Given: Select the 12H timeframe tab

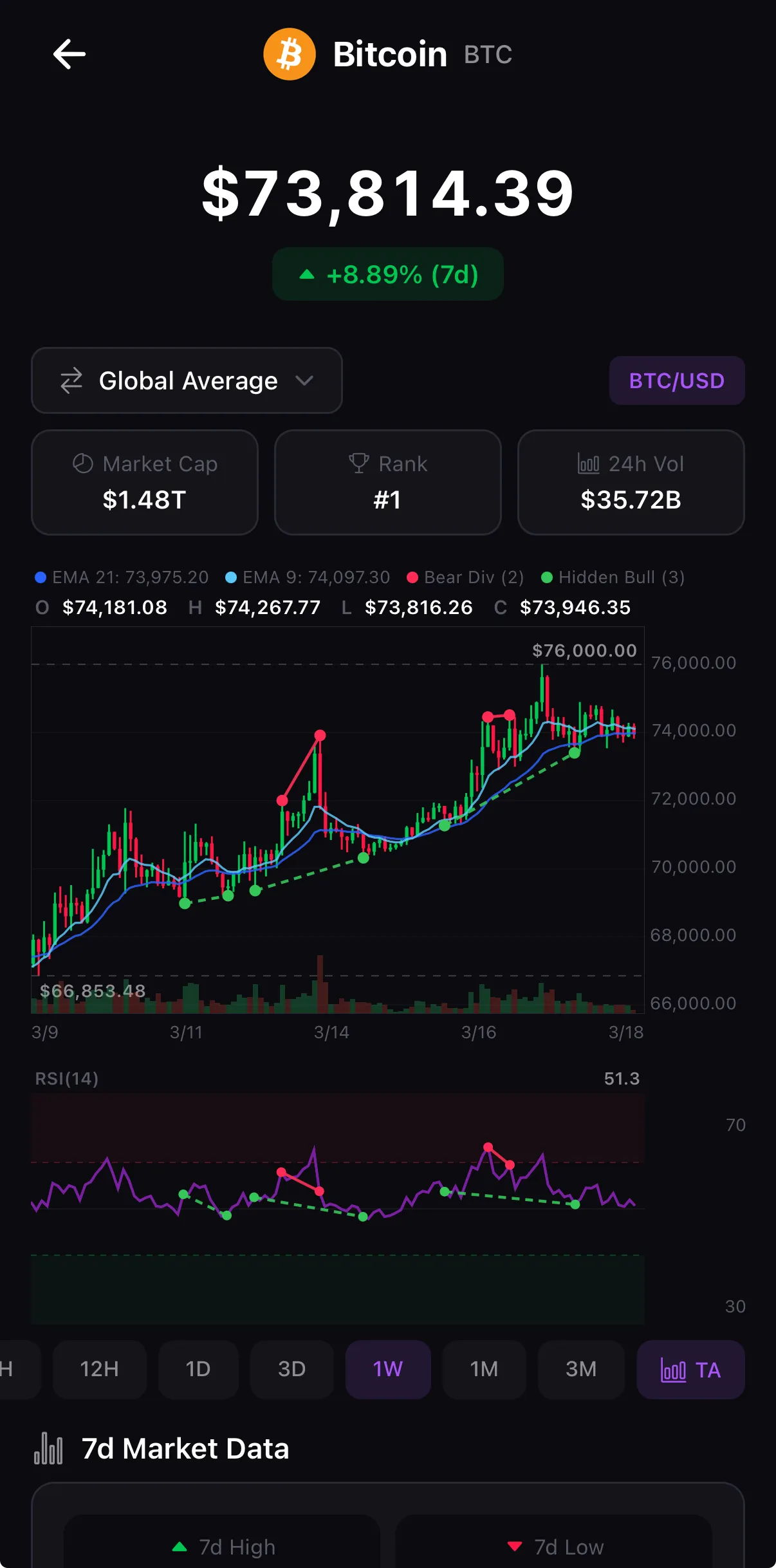Looking at the screenshot, I should [x=100, y=1369].
